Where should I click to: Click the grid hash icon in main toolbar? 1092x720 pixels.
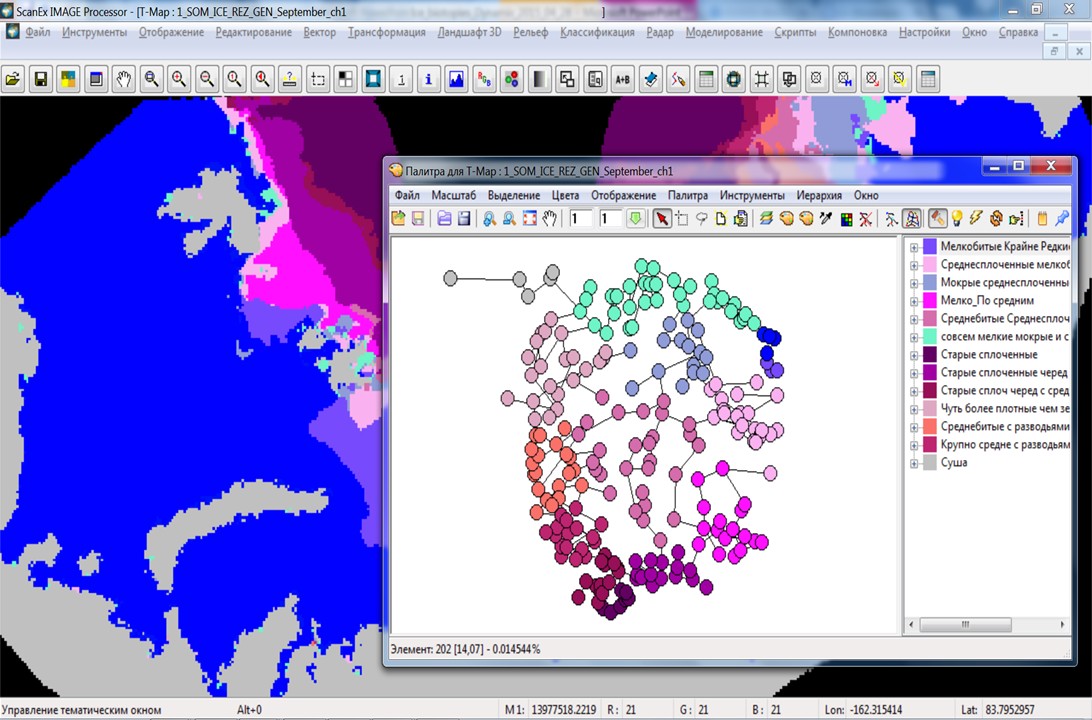[x=762, y=80]
